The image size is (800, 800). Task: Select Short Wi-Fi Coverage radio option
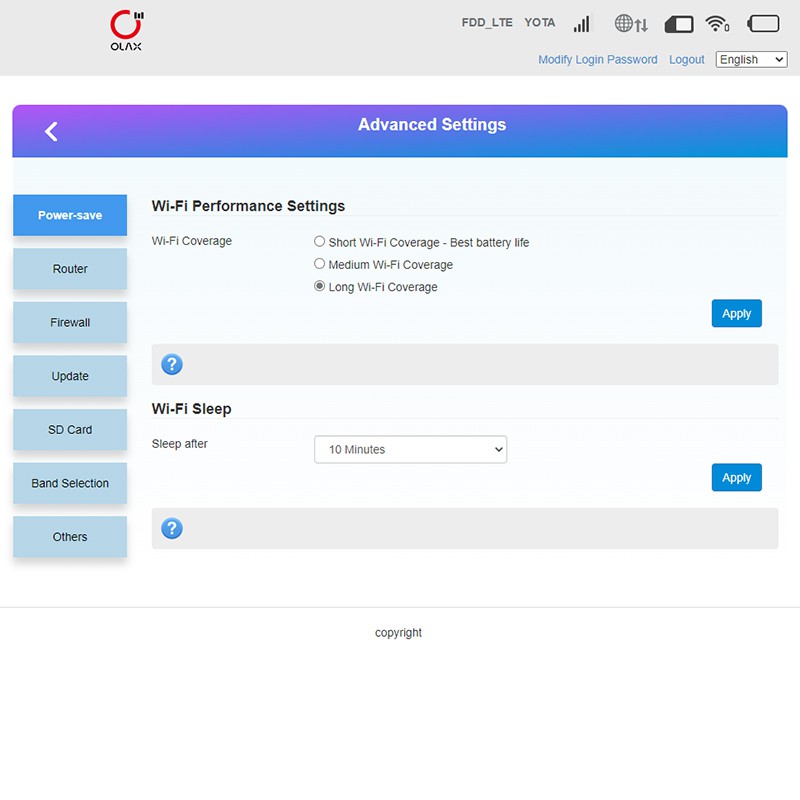[x=320, y=242]
